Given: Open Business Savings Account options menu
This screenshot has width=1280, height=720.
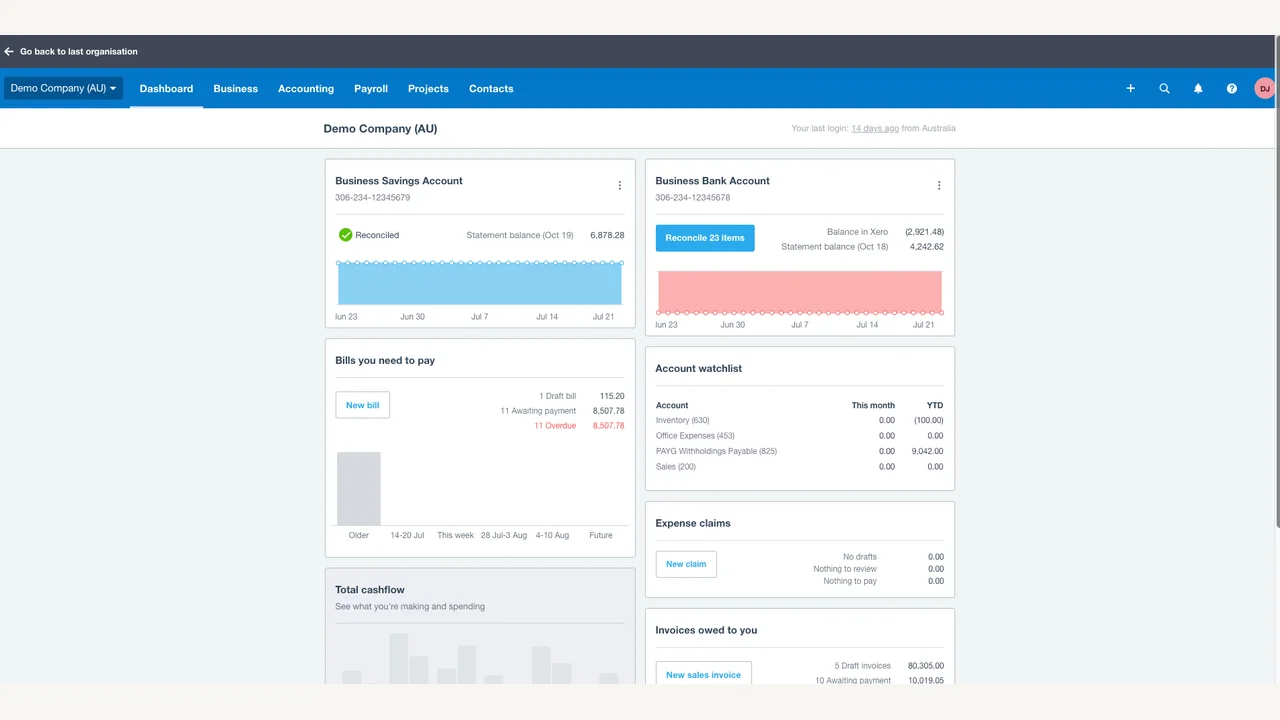Looking at the screenshot, I should pos(619,185).
